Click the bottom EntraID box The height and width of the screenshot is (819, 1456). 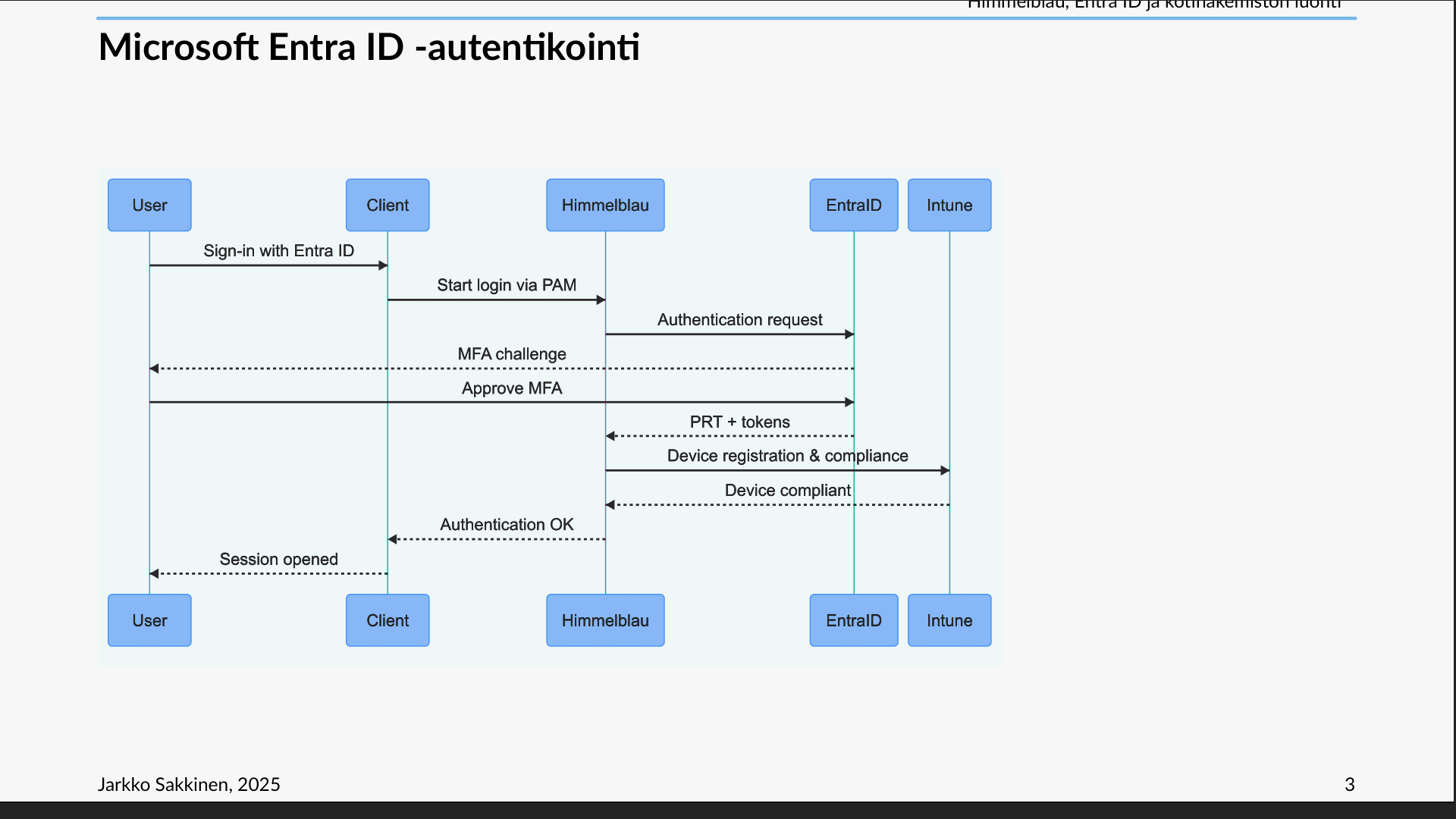click(x=854, y=620)
